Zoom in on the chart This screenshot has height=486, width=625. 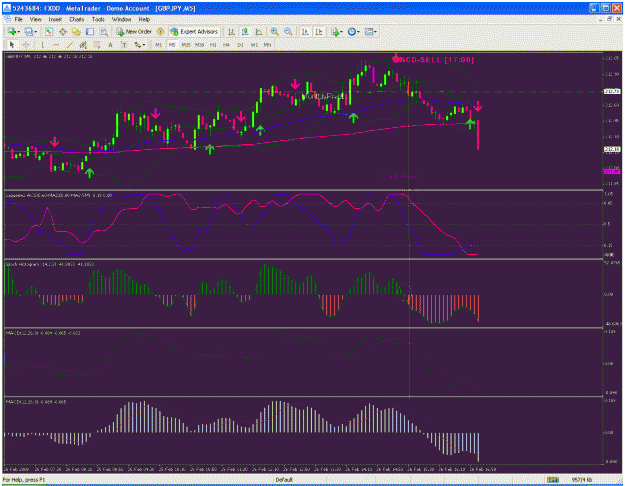tap(274, 31)
